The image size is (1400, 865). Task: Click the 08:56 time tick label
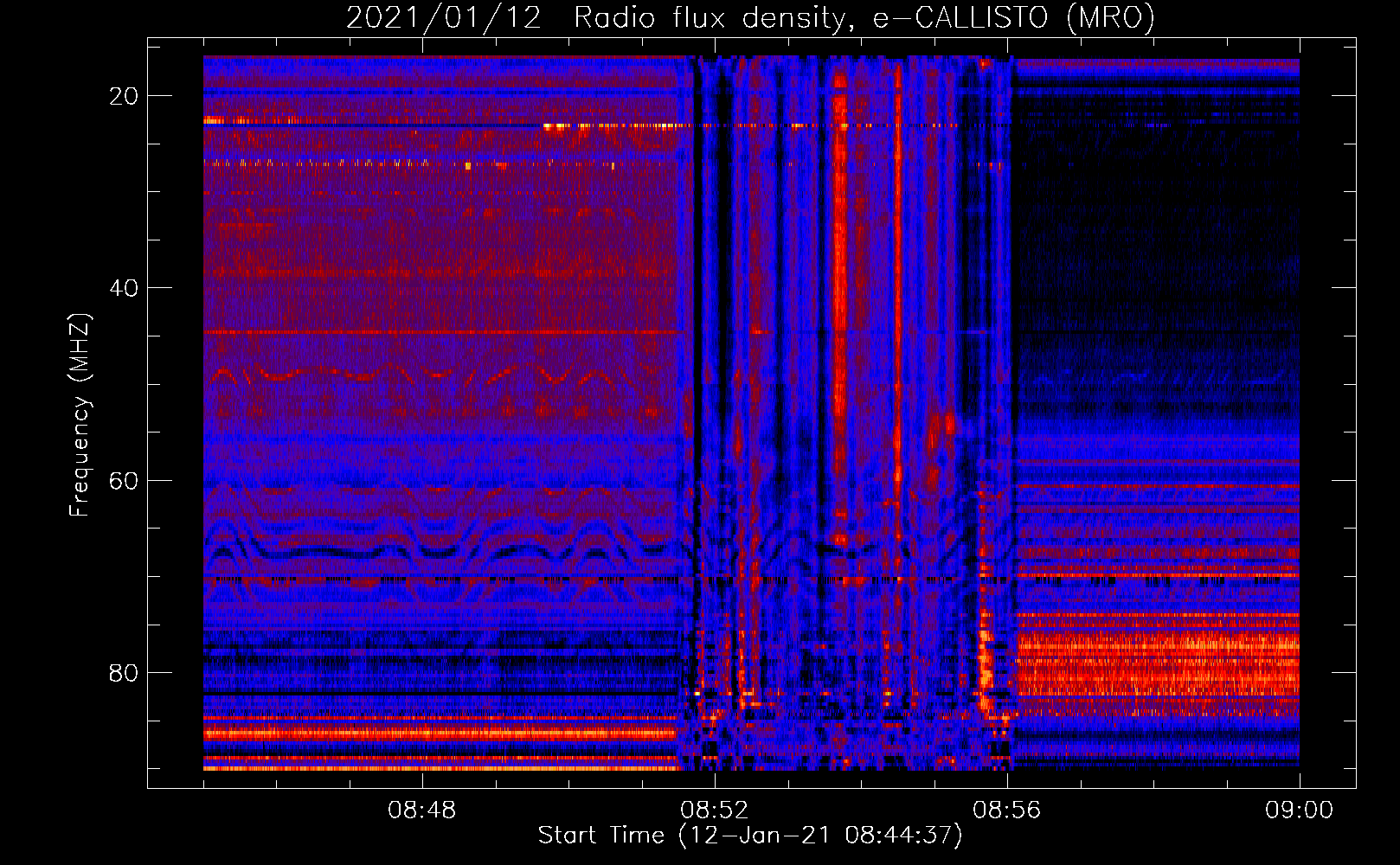[x=1007, y=811]
